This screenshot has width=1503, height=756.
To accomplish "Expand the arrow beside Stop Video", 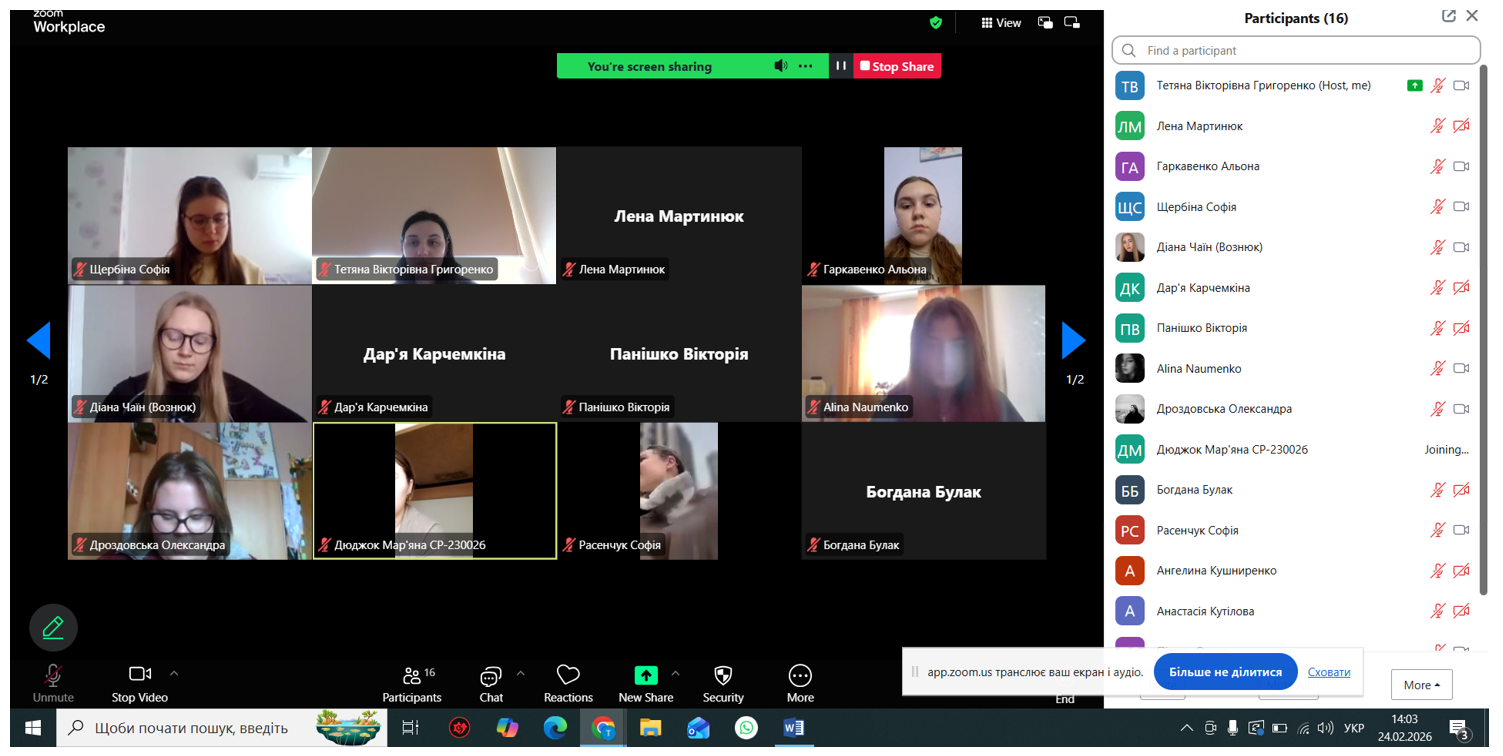I will (x=174, y=673).
